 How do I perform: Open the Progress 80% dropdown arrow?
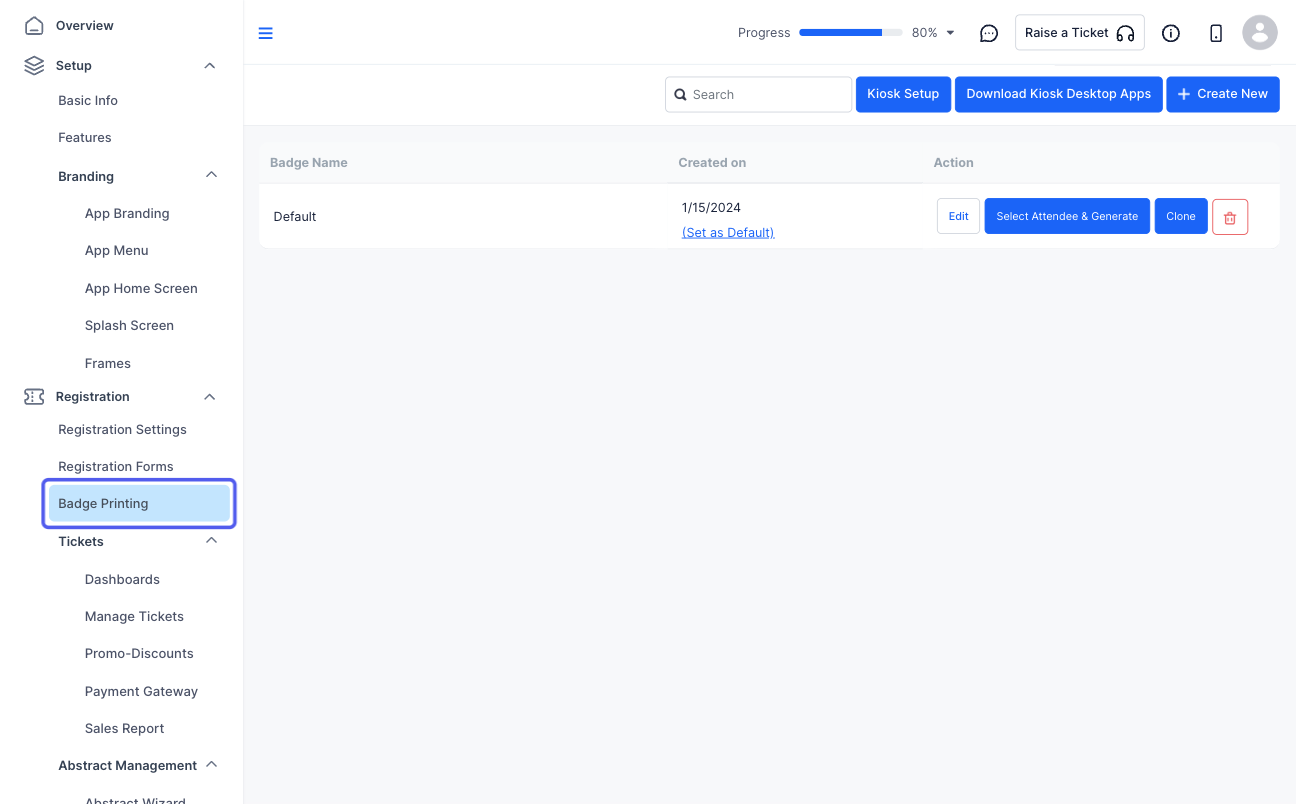click(950, 33)
